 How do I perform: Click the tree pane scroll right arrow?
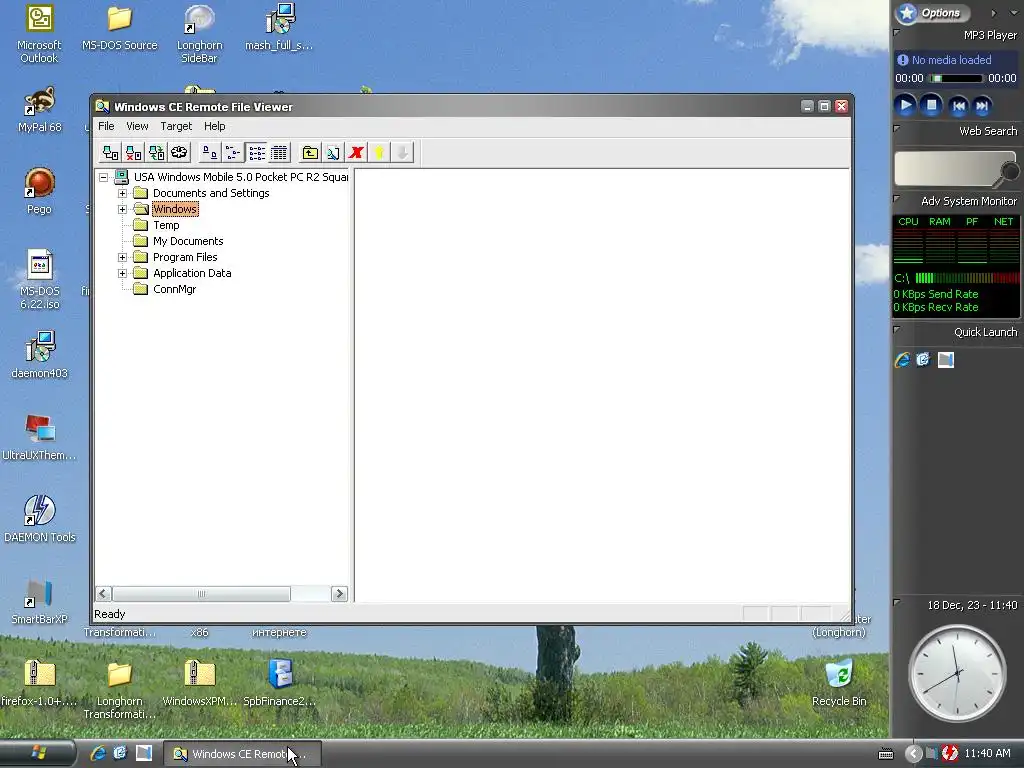(339, 594)
